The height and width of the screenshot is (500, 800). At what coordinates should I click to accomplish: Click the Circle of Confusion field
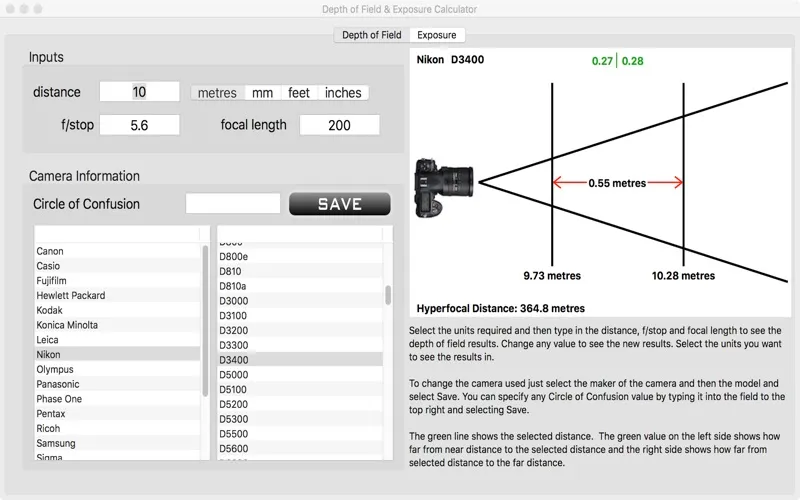pyautogui.click(x=233, y=204)
